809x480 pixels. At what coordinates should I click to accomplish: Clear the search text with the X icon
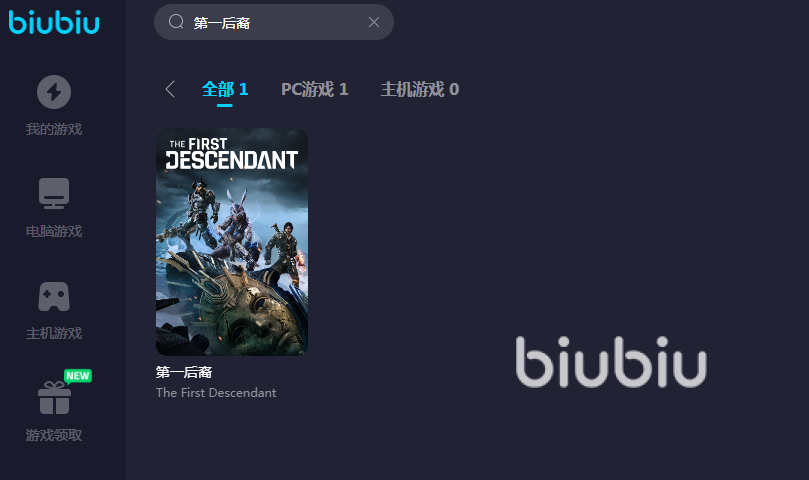click(374, 22)
